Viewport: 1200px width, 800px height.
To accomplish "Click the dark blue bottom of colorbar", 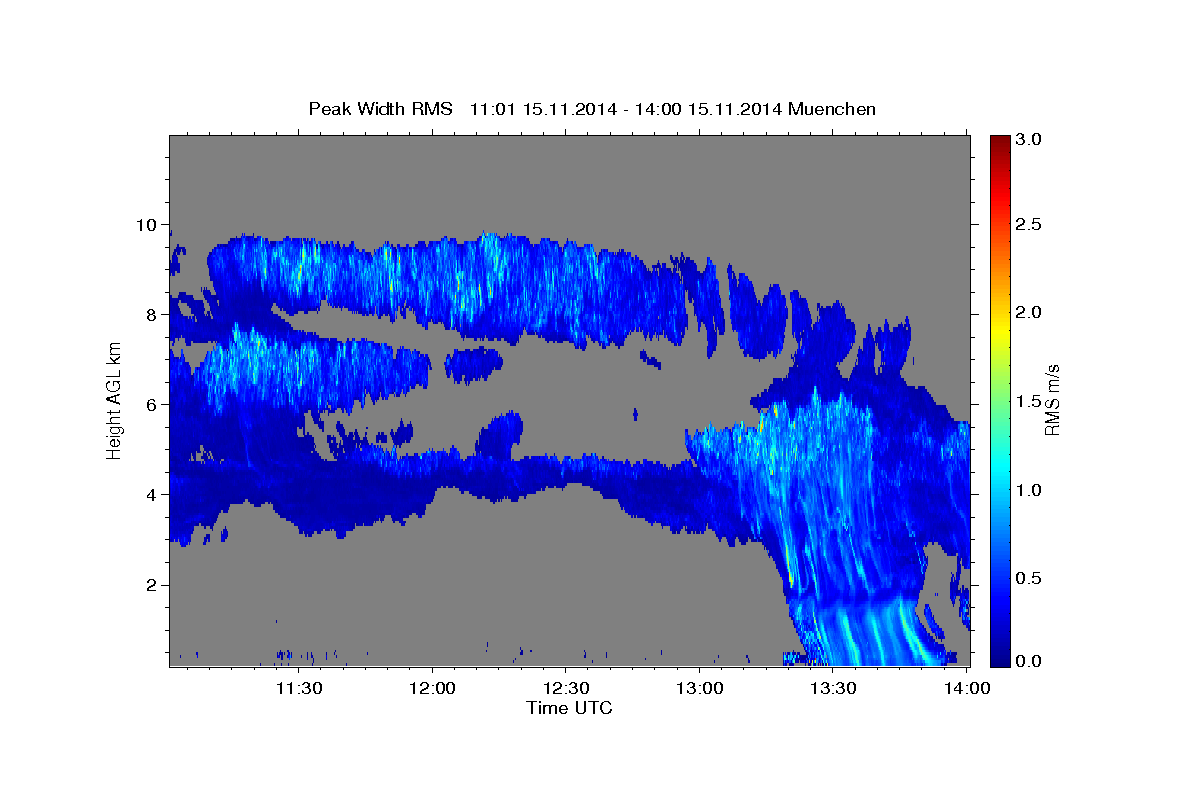I will (x=1000, y=655).
